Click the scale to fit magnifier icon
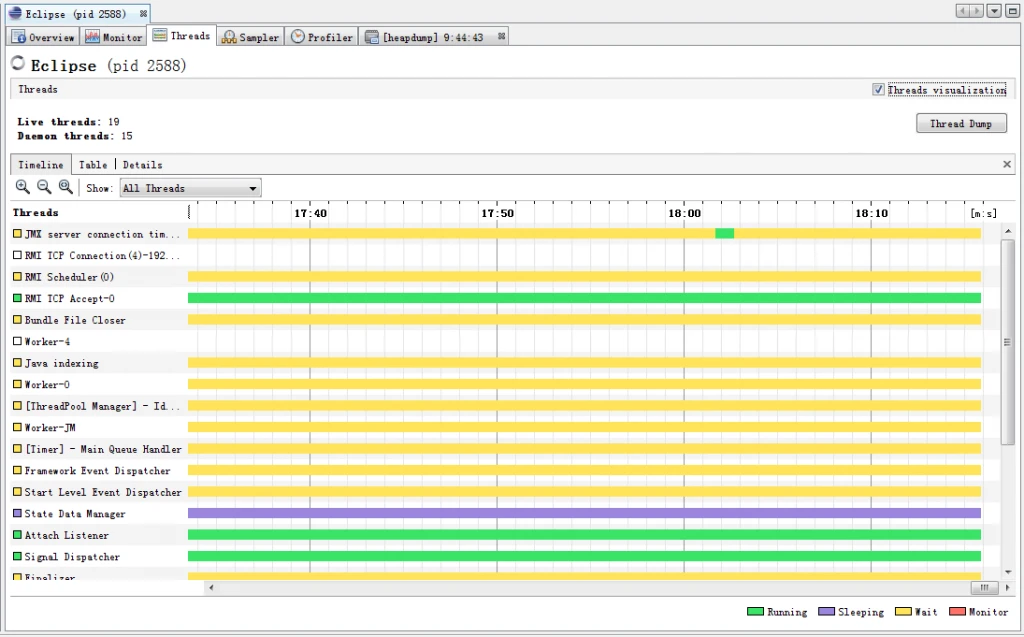 click(x=66, y=187)
